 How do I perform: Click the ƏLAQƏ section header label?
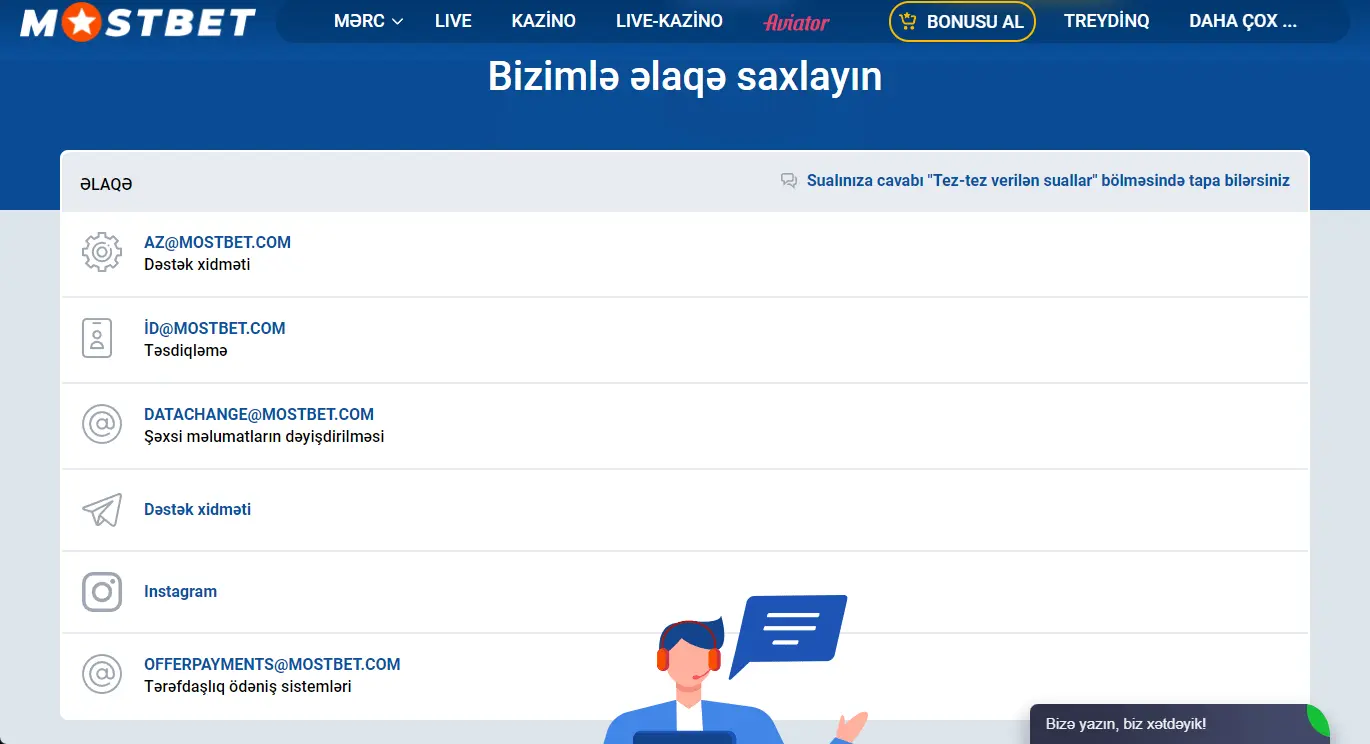pyautogui.click(x=106, y=184)
